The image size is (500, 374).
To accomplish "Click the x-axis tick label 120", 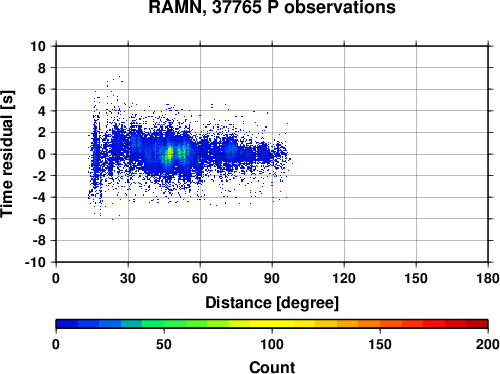I will (x=344, y=278).
